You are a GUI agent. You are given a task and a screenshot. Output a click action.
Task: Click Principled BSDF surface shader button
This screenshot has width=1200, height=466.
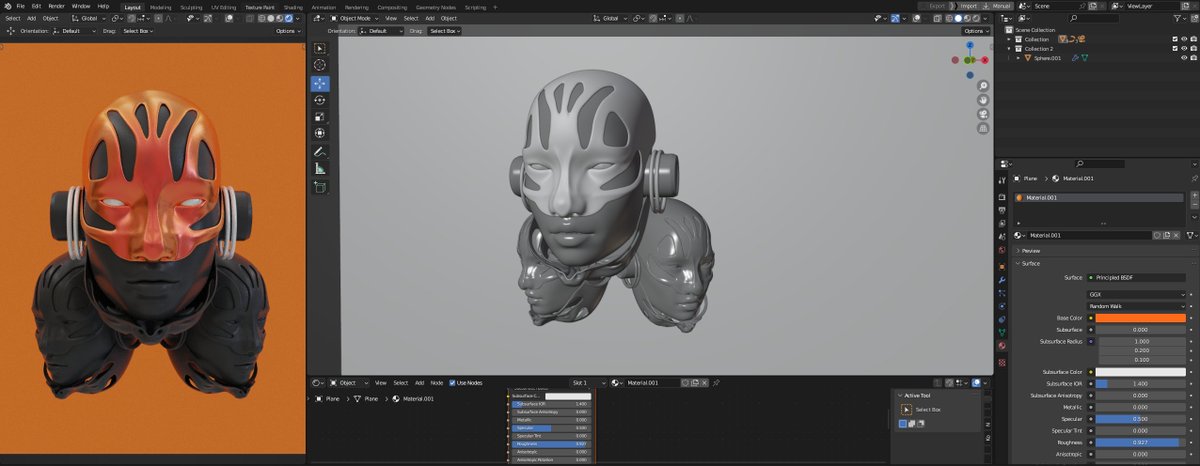click(1136, 277)
